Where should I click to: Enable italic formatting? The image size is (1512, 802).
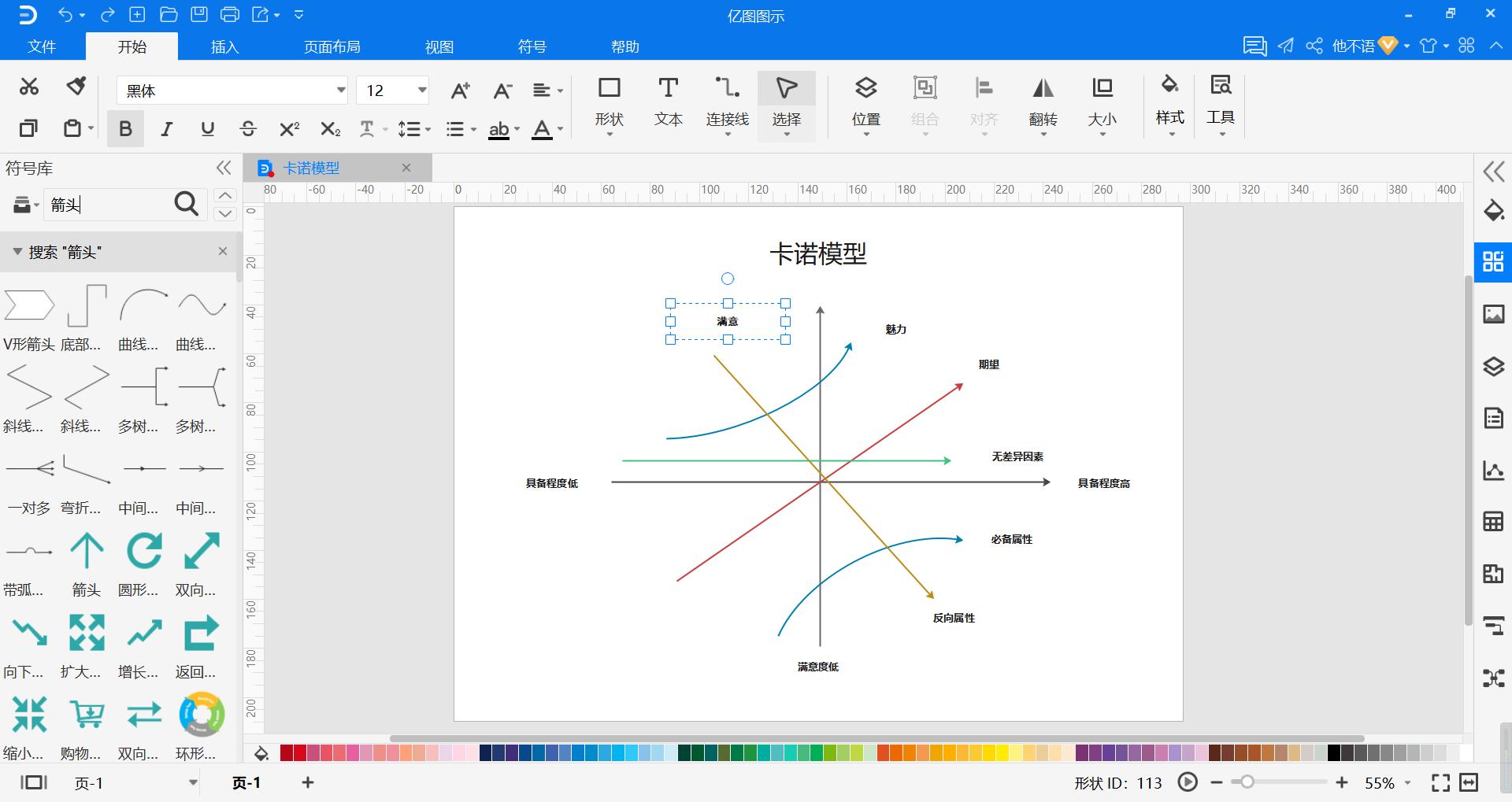click(165, 128)
